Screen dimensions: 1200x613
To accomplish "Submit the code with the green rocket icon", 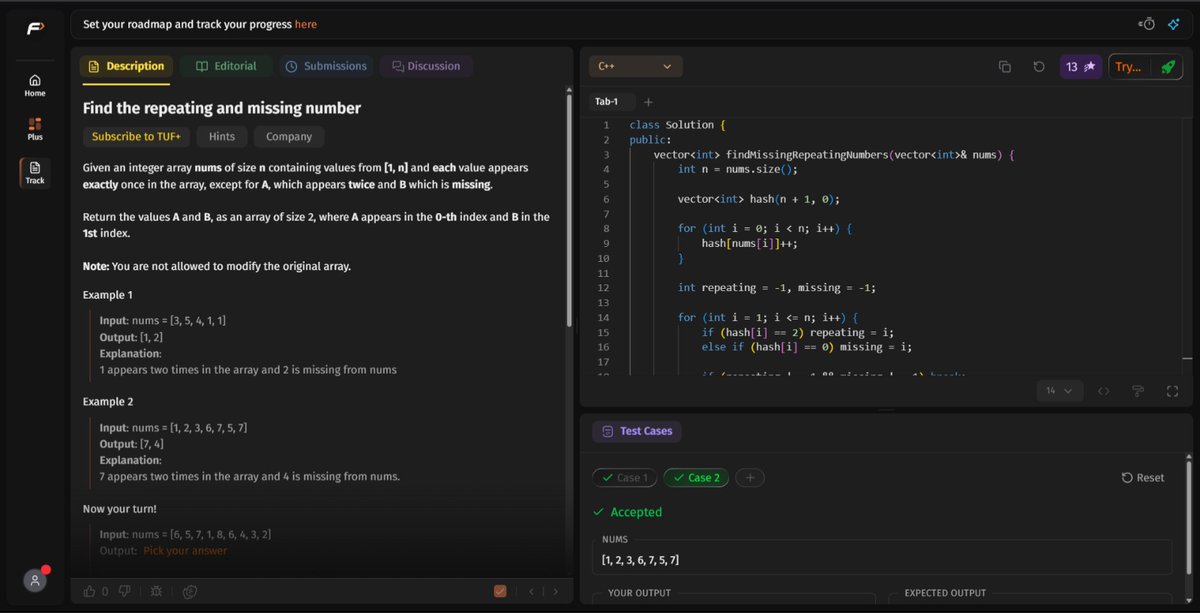I will [x=1166, y=67].
